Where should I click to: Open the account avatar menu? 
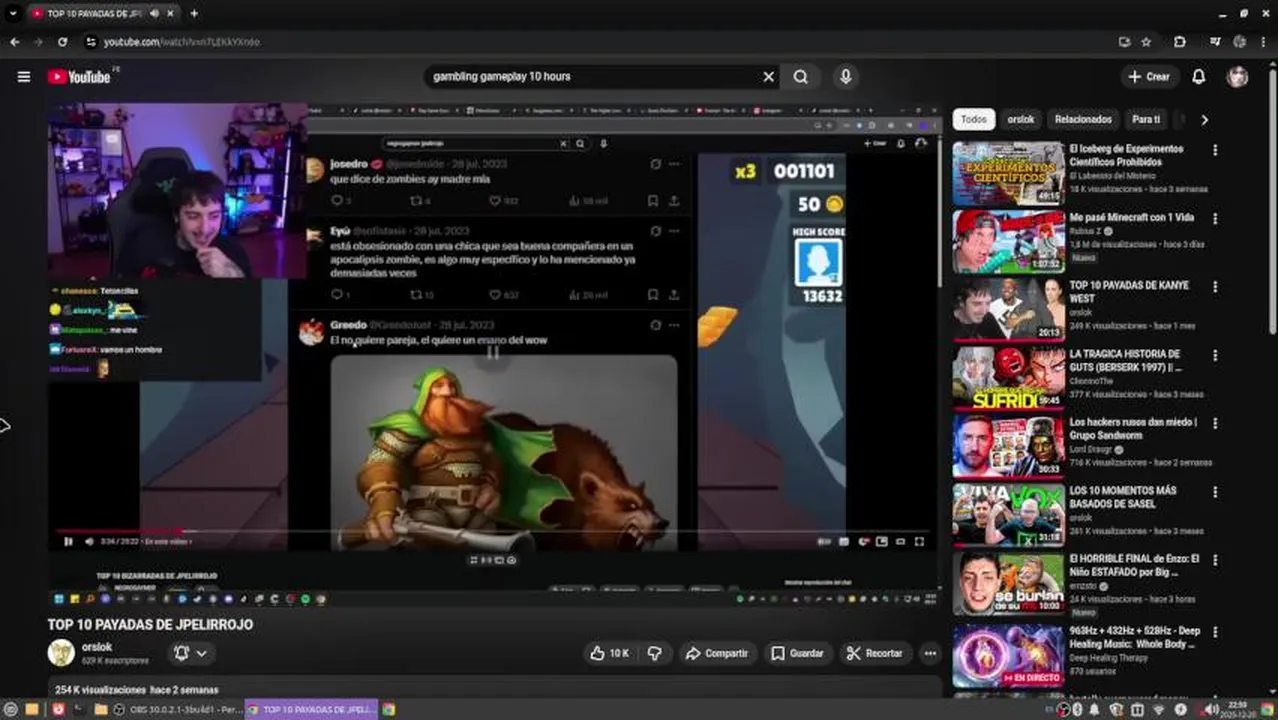[1238, 77]
